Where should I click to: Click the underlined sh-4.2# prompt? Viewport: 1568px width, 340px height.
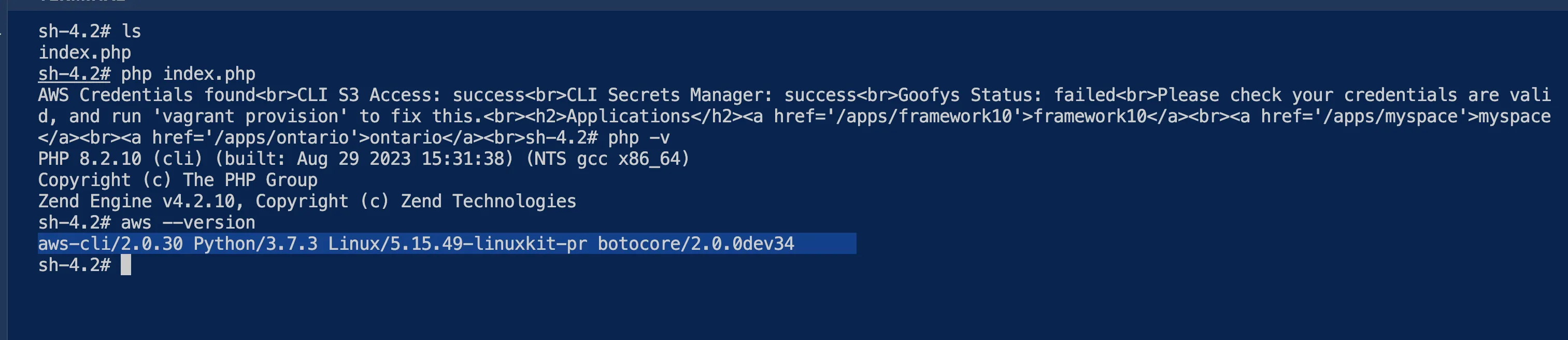74,74
